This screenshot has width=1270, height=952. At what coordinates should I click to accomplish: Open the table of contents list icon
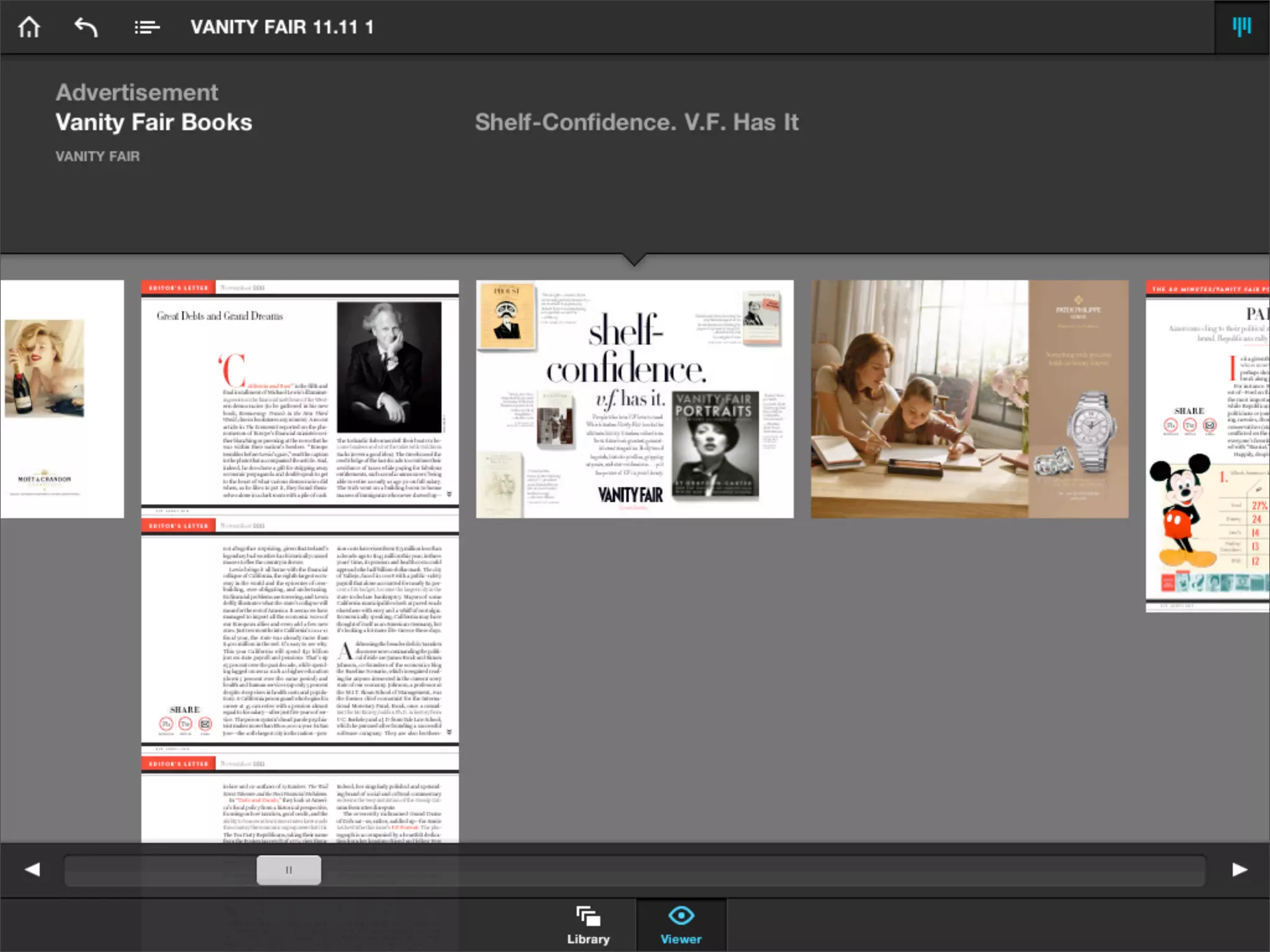[147, 27]
